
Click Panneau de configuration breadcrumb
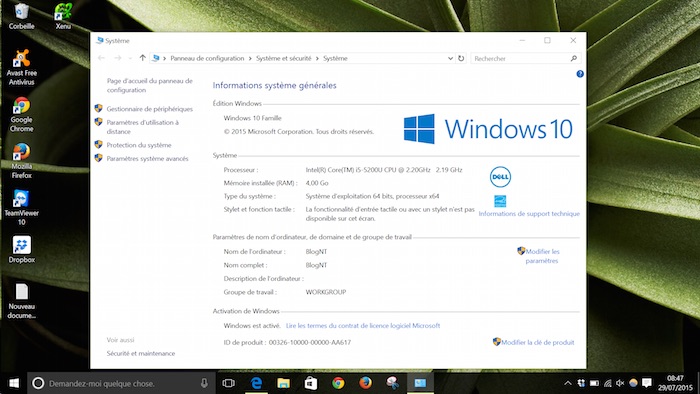[207, 58]
